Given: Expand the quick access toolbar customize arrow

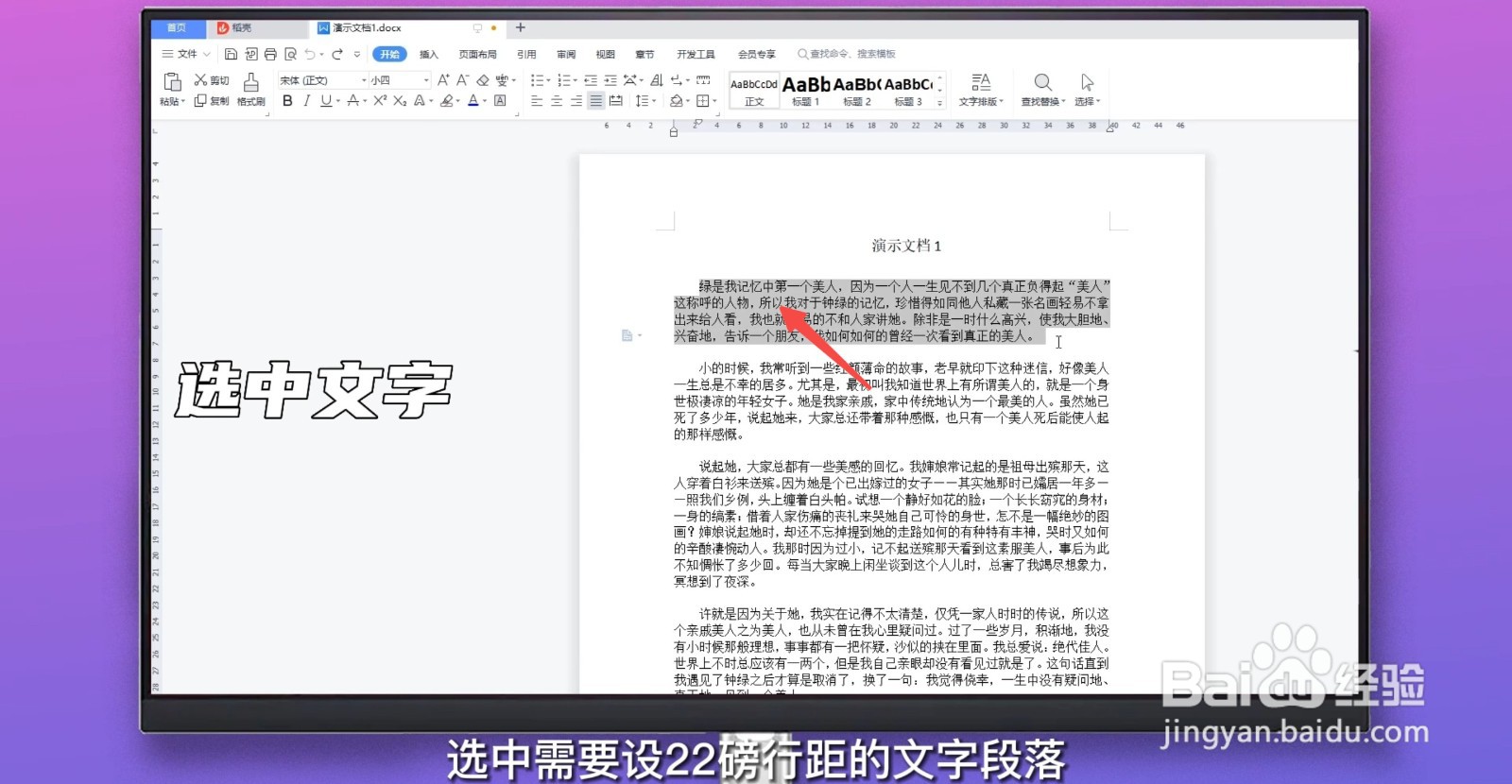Looking at the screenshot, I should click(356, 54).
